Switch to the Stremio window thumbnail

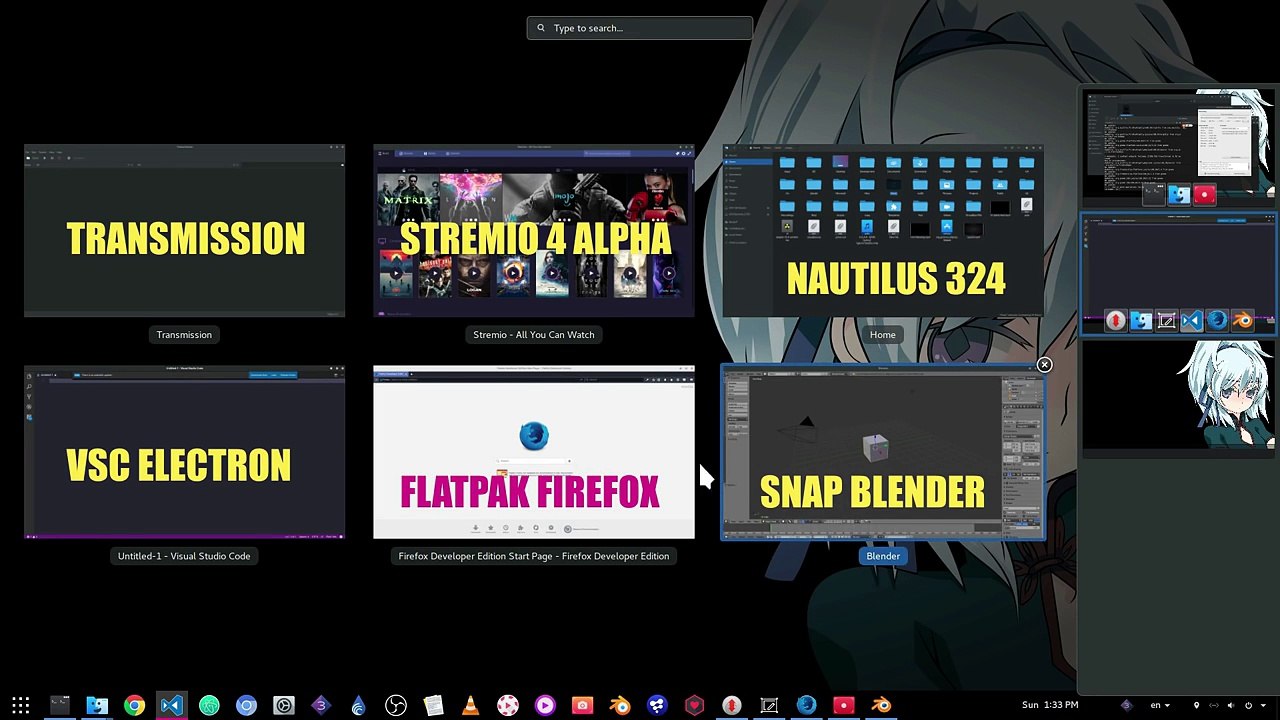pos(534,231)
